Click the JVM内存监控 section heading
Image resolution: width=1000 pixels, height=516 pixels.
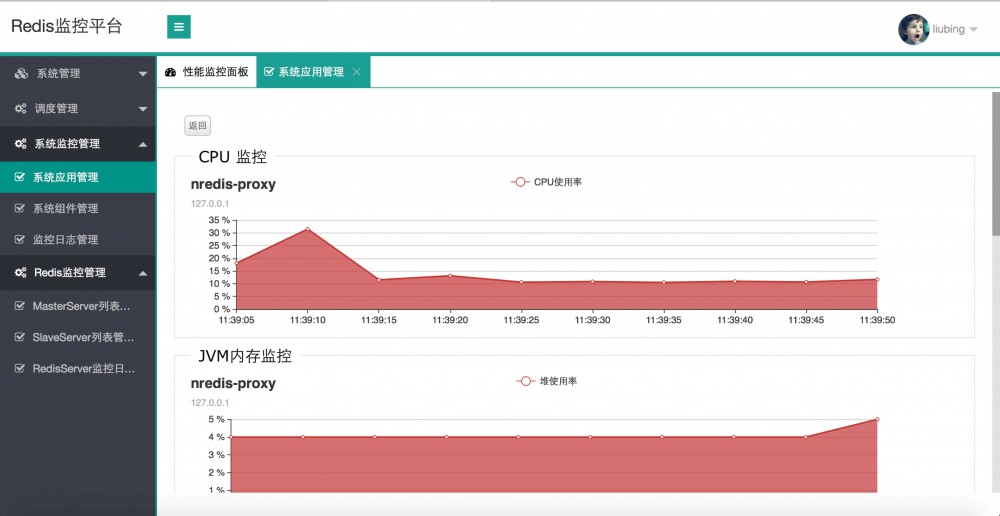pyautogui.click(x=244, y=356)
